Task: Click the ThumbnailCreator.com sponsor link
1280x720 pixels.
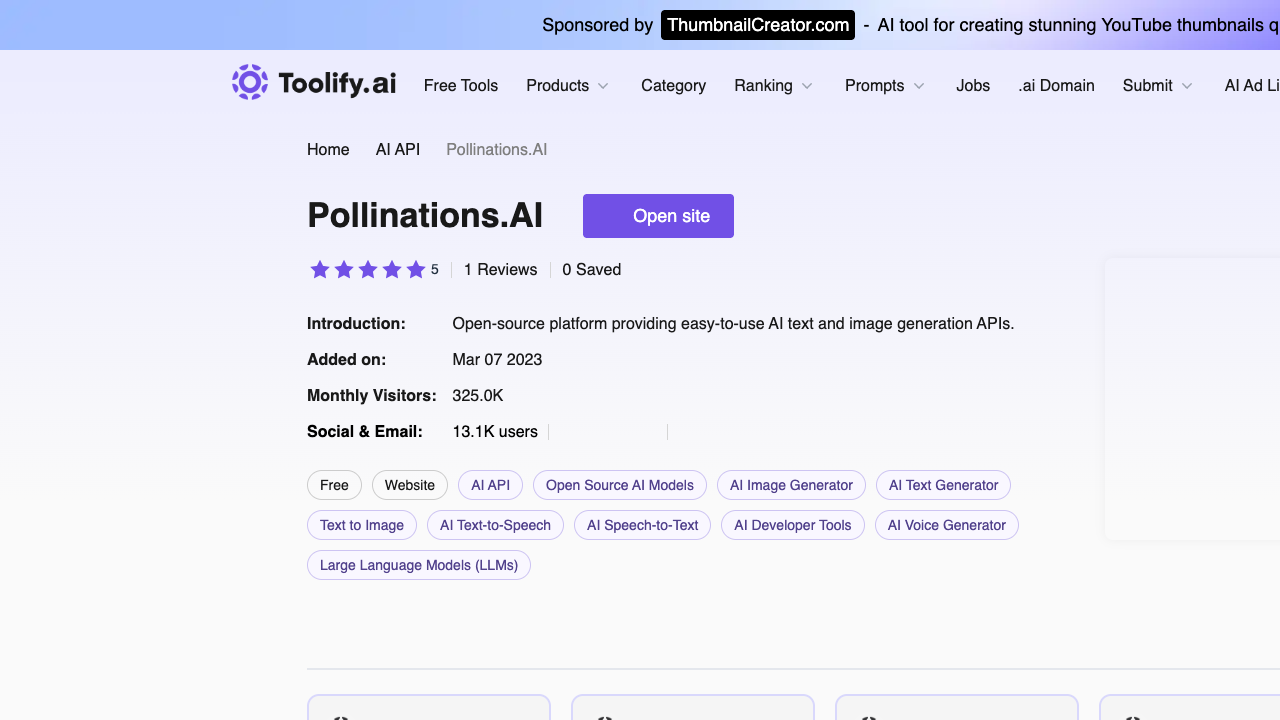Action: tap(758, 25)
